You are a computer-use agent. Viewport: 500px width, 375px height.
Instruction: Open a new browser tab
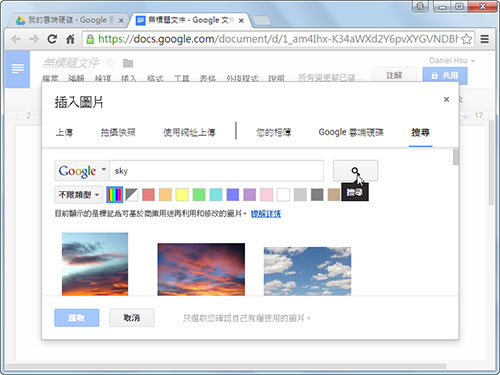click(262, 21)
